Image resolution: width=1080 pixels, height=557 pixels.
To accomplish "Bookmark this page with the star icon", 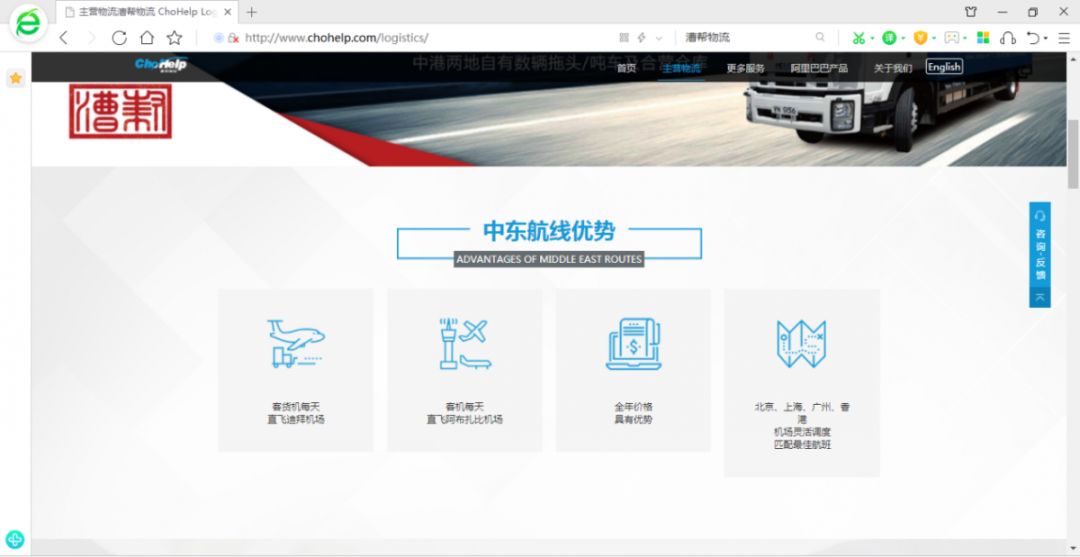I will coord(174,38).
